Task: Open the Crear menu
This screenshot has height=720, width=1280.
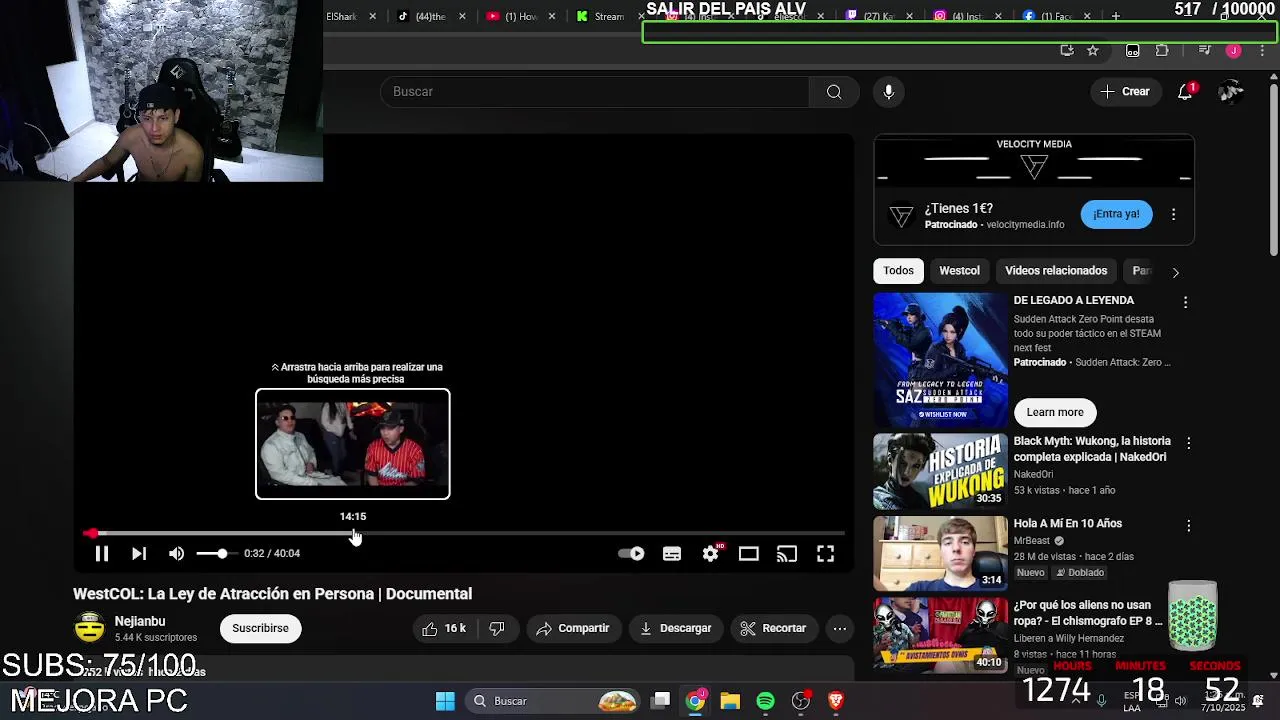Action: 1125,91
